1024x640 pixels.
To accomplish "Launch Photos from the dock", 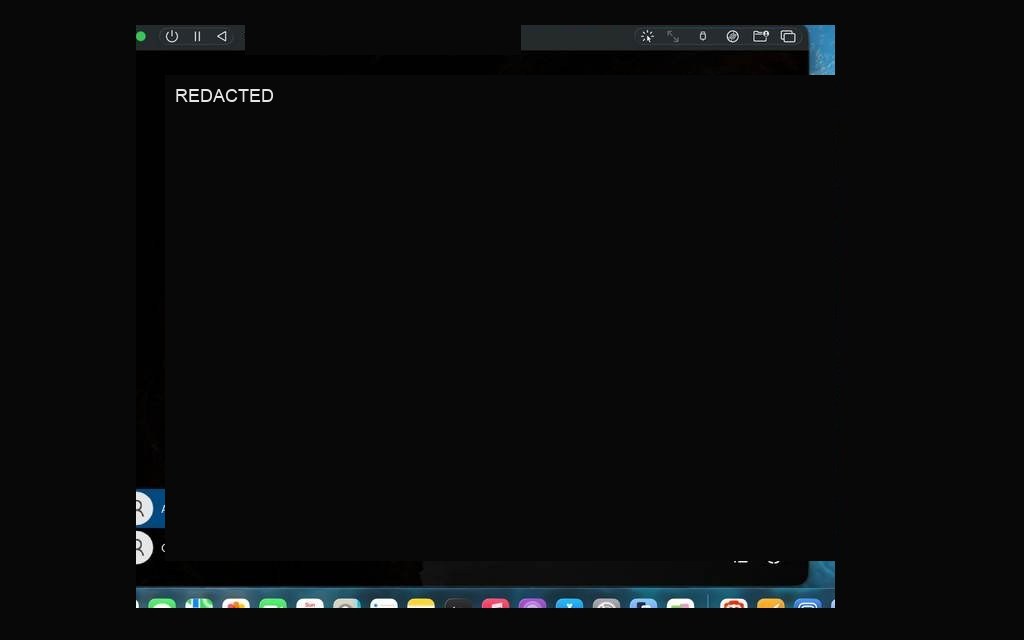I will click(x=236, y=603).
